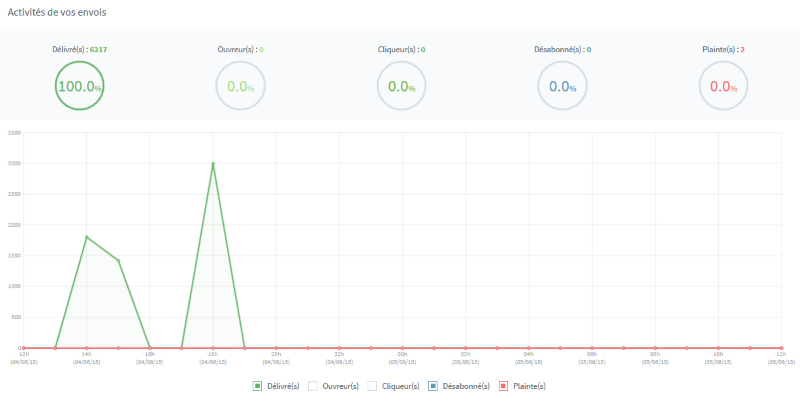
Task: Select the 1400 data point at 15h
Action: pyautogui.click(x=118, y=261)
